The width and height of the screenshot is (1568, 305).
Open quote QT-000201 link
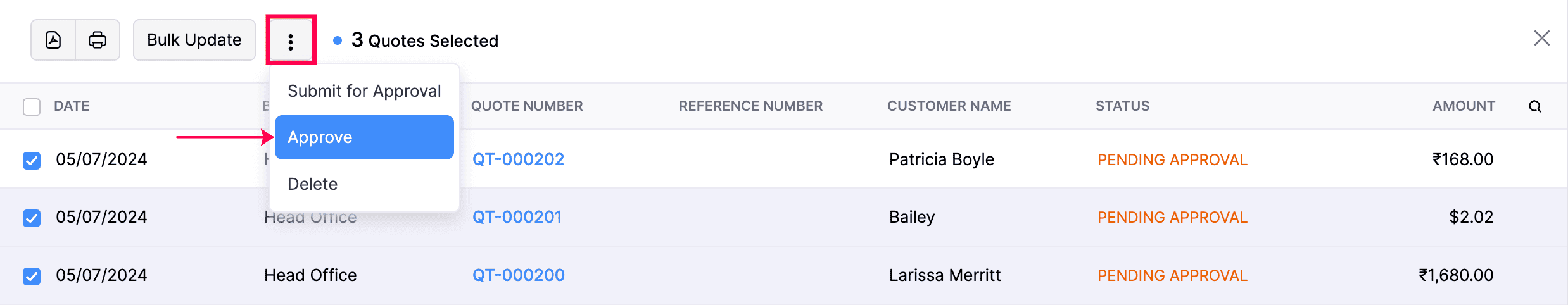pos(517,217)
